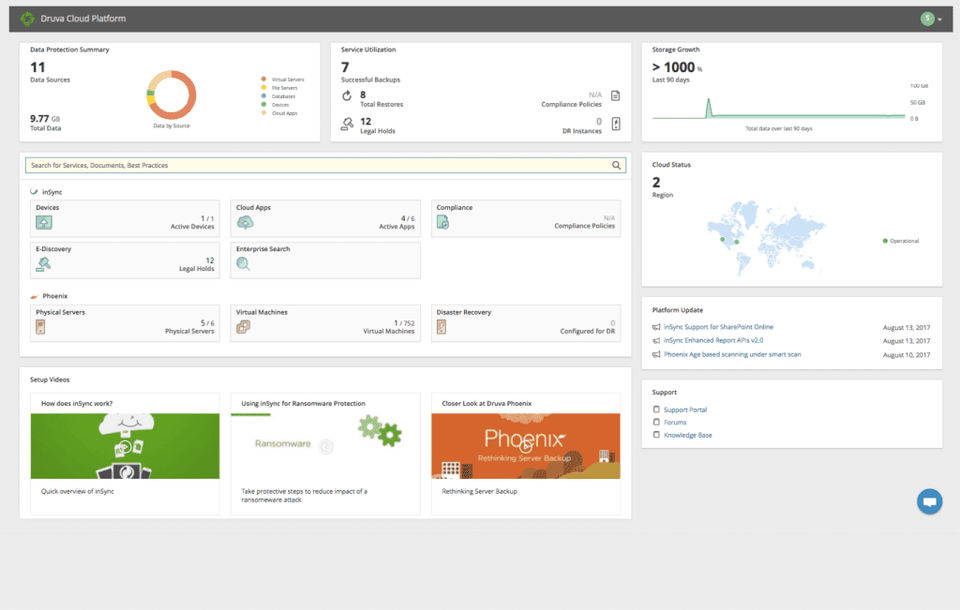Click the Druva logo in the header

point(28,18)
